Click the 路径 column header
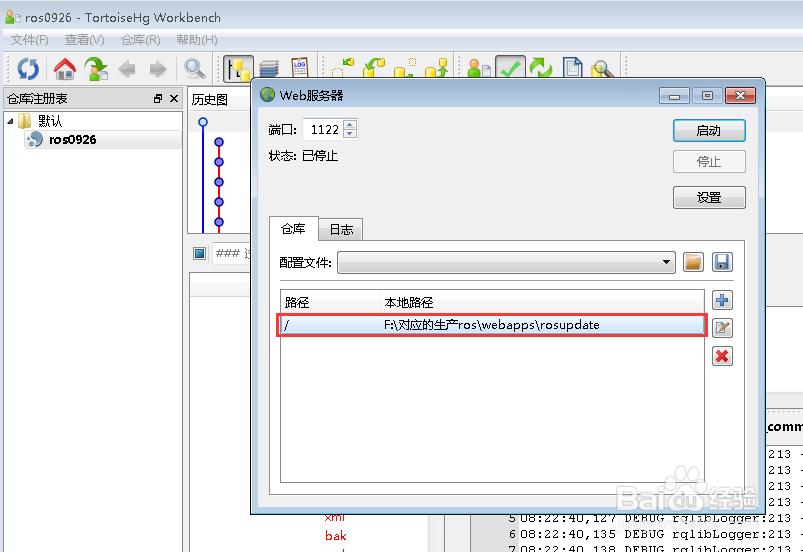The width and height of the screenshot is (803, 552). tap(330, 303)
